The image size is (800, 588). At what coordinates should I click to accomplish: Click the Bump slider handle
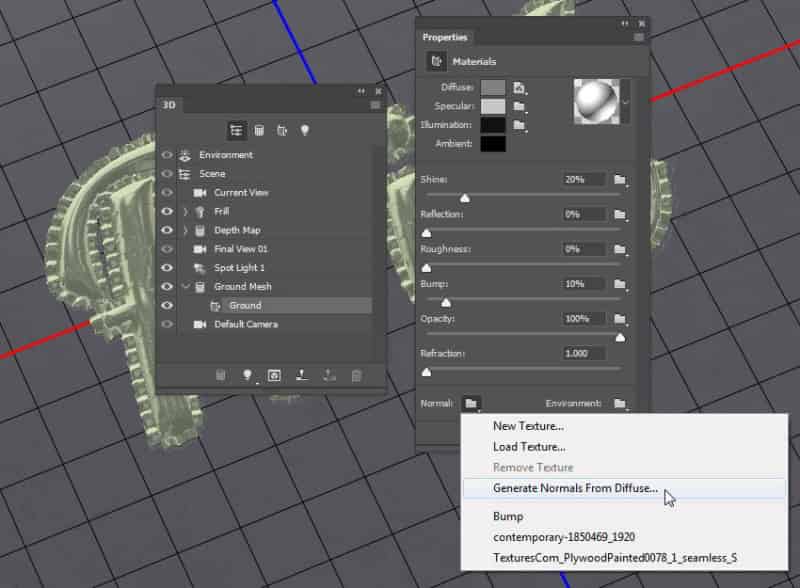tap(446, 303)
